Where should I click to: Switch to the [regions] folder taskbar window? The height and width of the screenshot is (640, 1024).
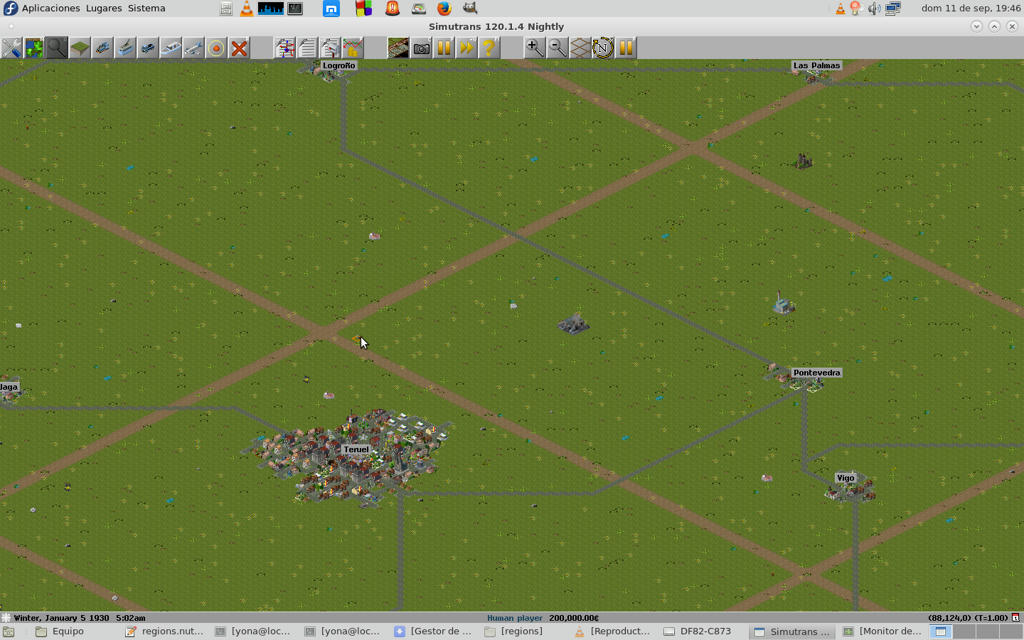522,632
